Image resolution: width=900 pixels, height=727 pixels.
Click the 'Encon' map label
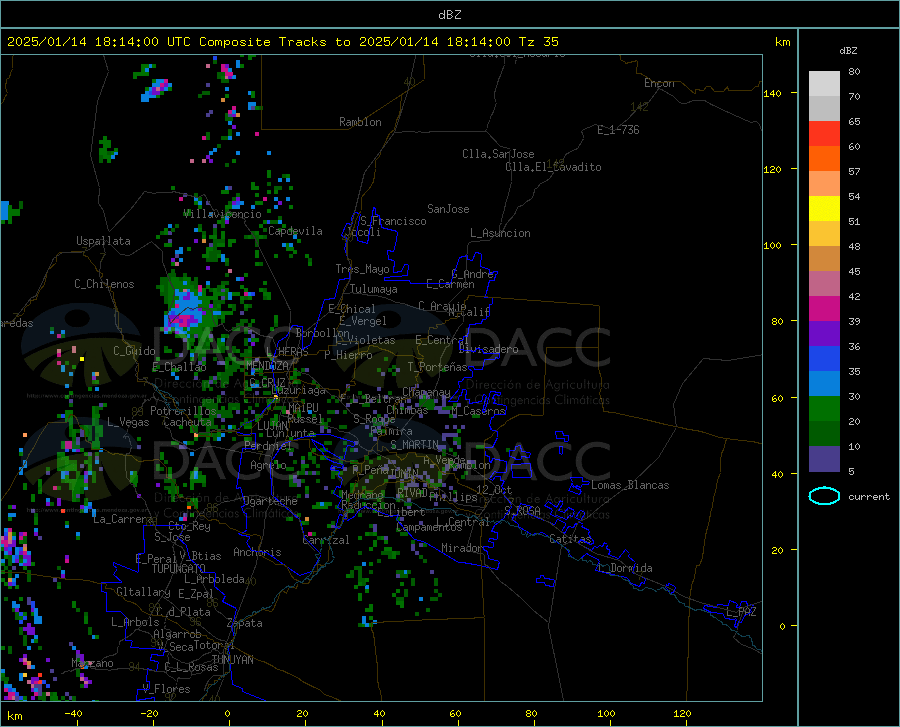pos(659,83)
